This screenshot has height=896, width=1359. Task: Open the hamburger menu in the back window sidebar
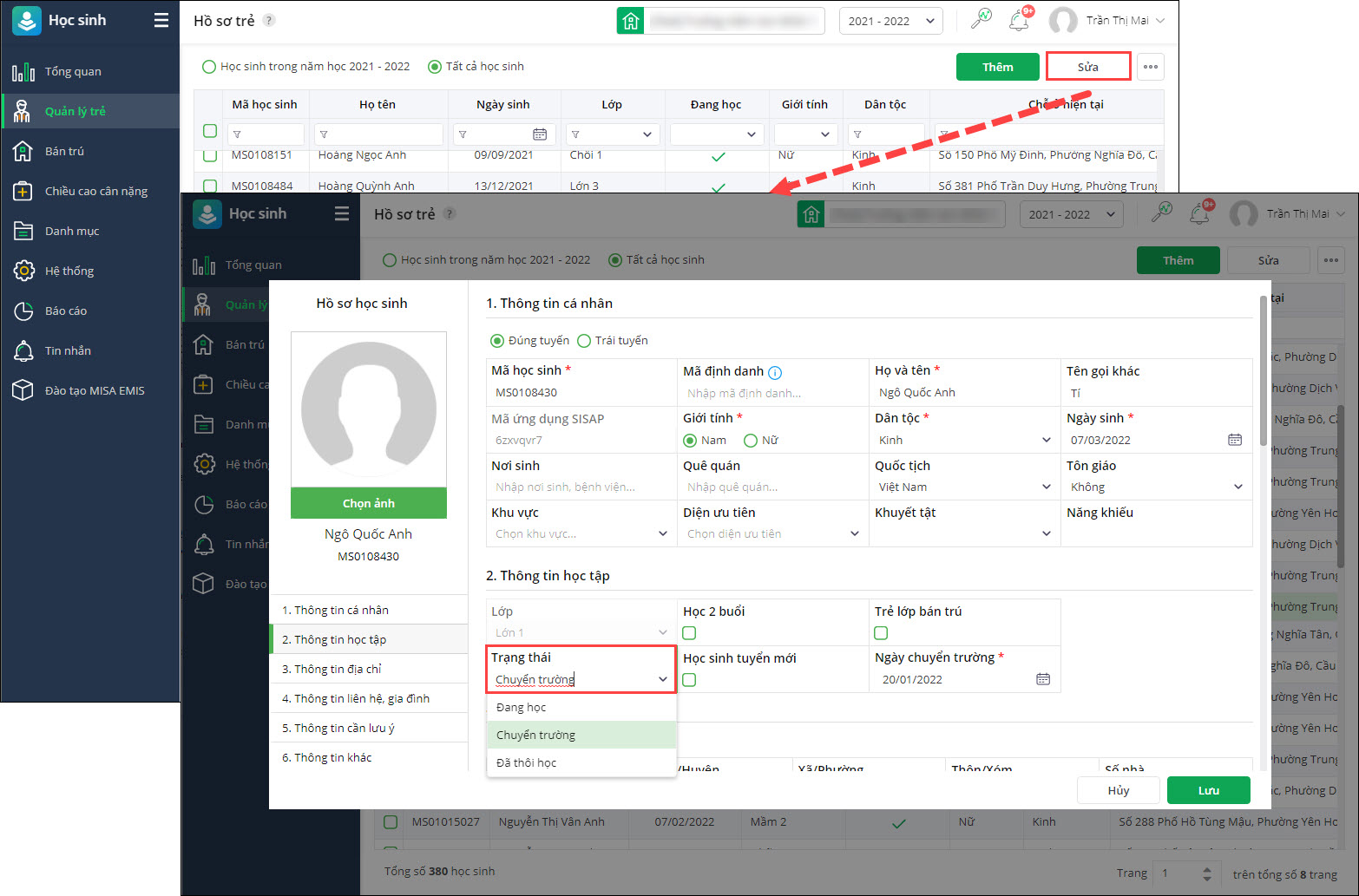[x=161, y=20]
